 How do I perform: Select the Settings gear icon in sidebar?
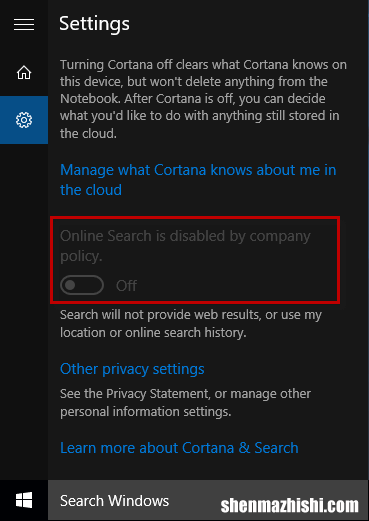point(24,120)
